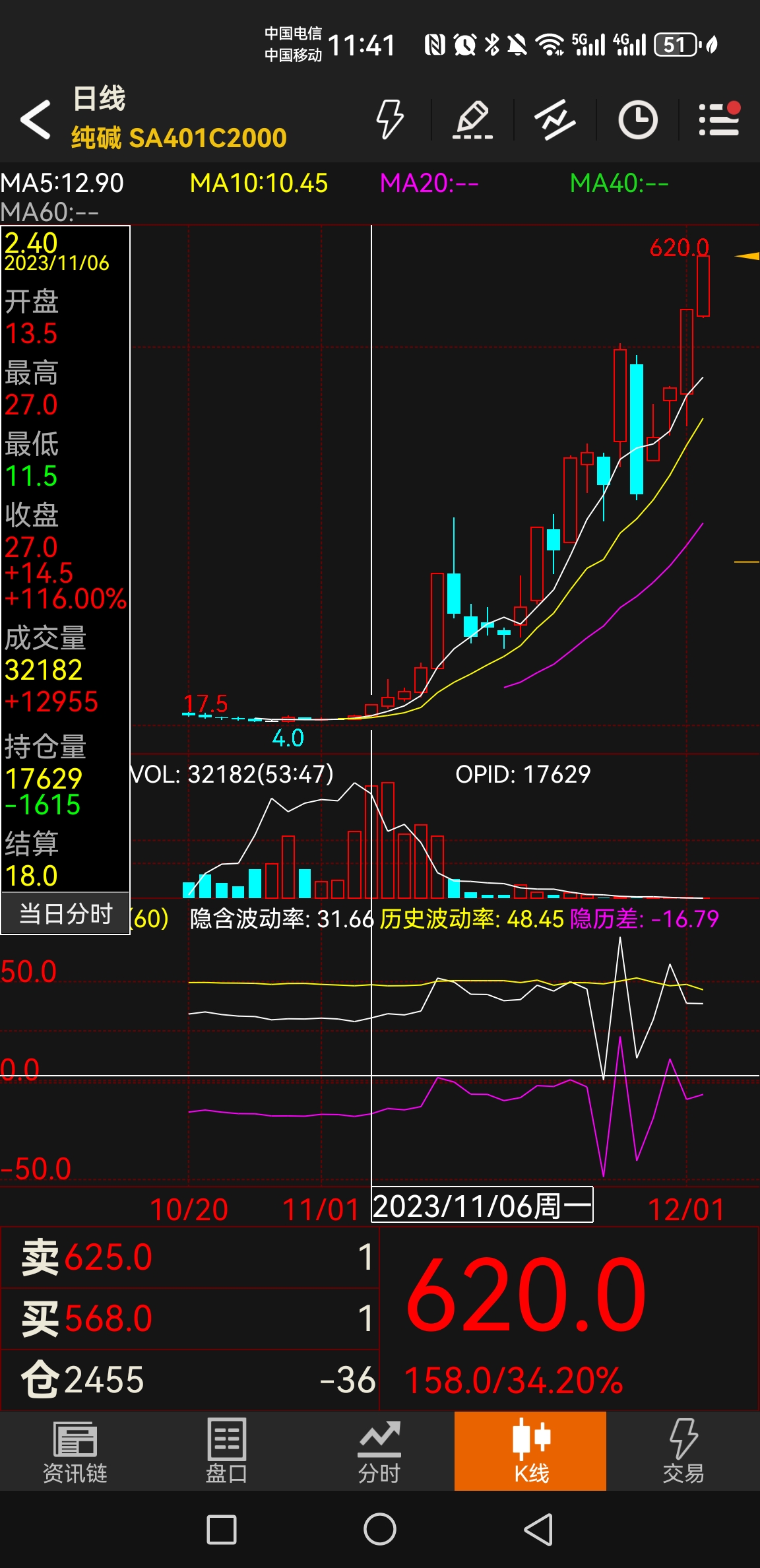
Task: Tap the MA5:12.90 indicator label
Action: click(x=62, y=183)
